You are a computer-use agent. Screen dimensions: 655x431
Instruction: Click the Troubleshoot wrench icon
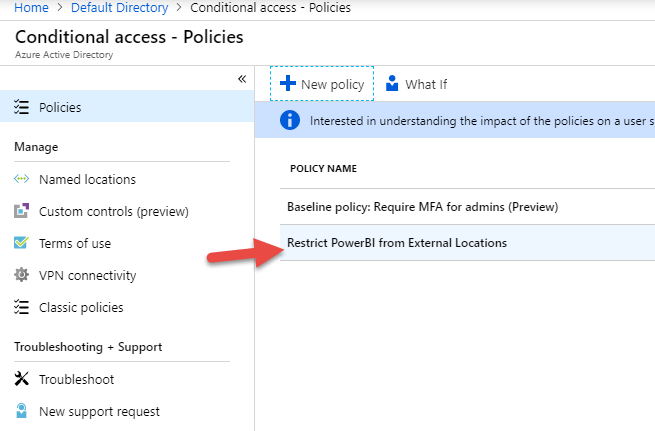tap(21, 379)
